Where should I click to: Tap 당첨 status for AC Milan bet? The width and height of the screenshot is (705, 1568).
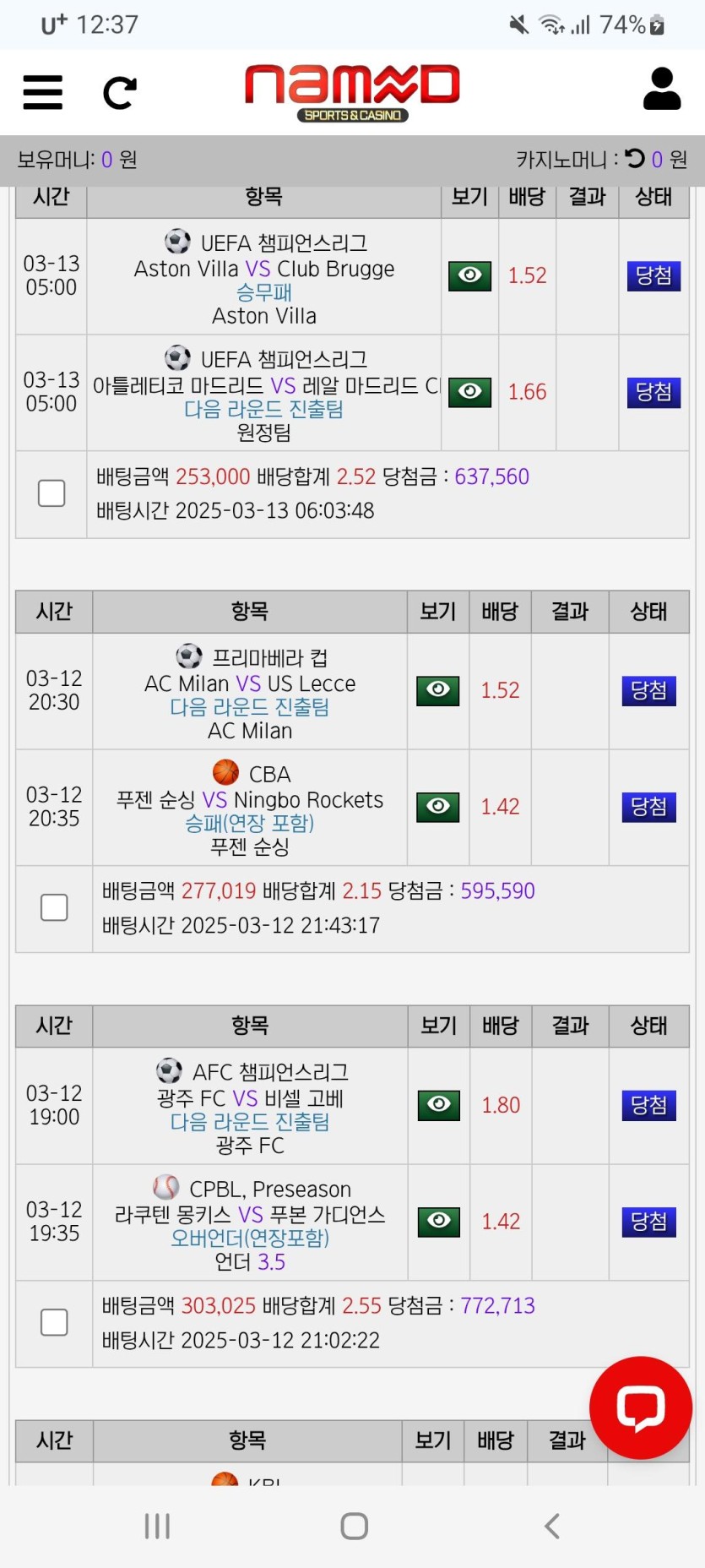[648, 690]
